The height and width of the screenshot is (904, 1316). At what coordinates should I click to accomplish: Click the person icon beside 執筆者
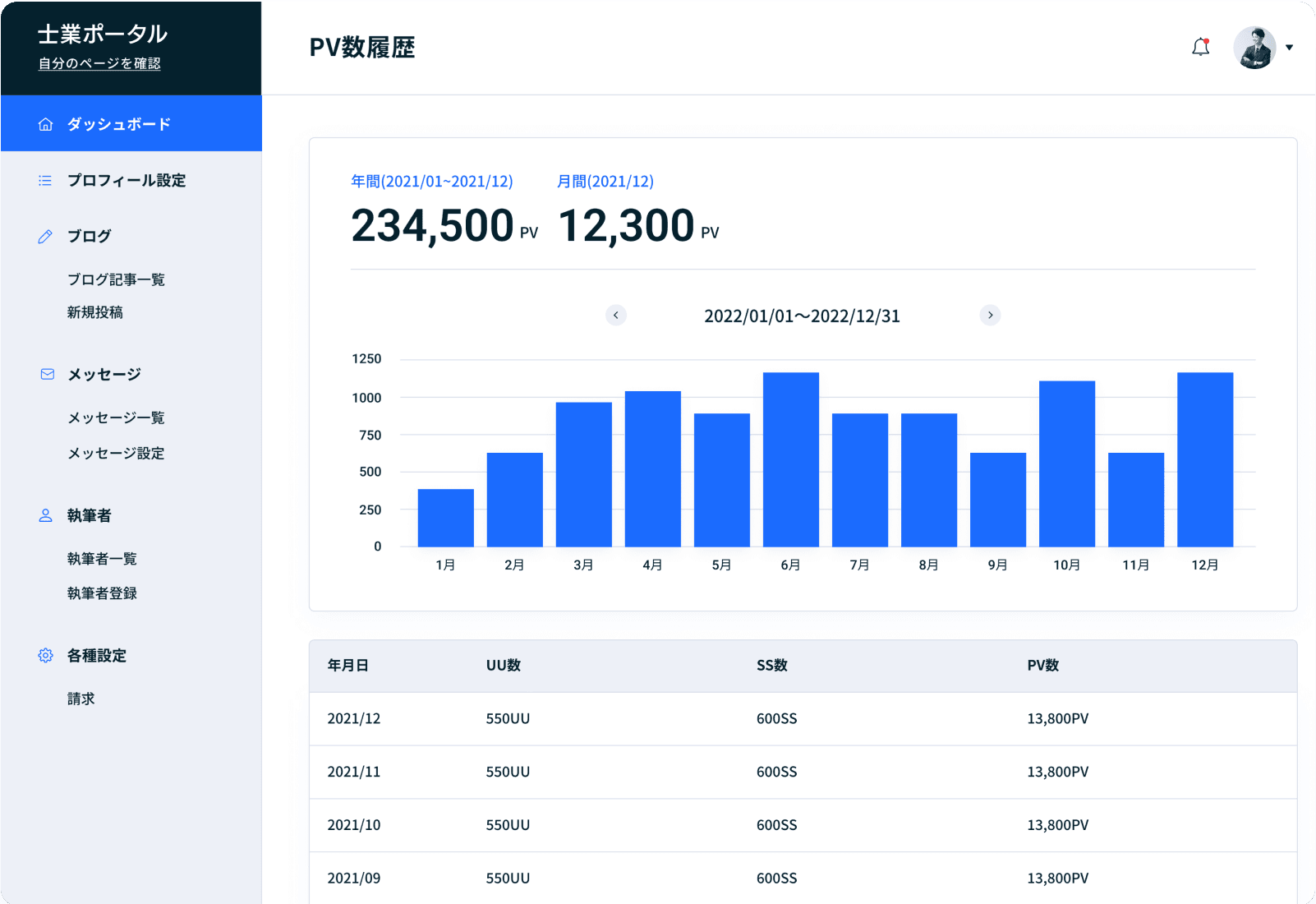[46, 515]
